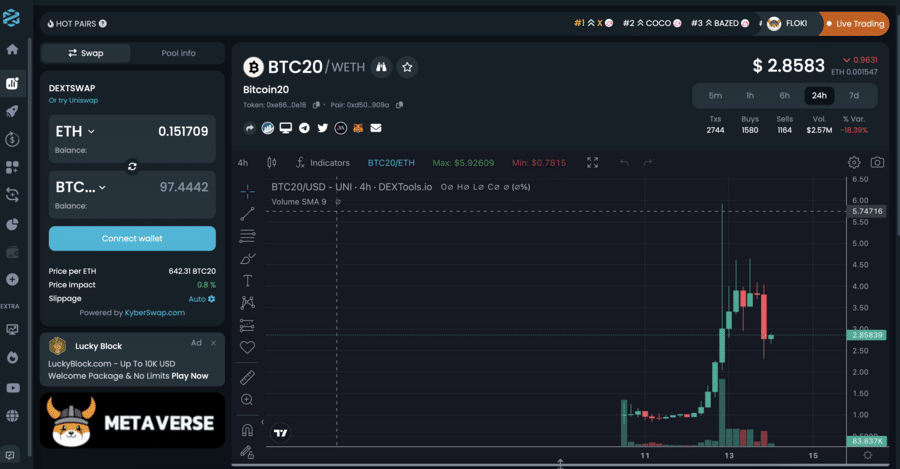Open the Twitter link icon
The width and height of the screenshot is (900, 469).
pyautogui.click(x=323, y=128)
